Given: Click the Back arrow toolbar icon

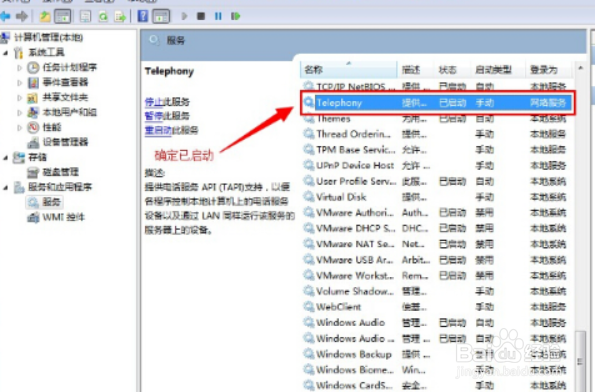Looking at the screenshot, I should [x=6, y=16].
